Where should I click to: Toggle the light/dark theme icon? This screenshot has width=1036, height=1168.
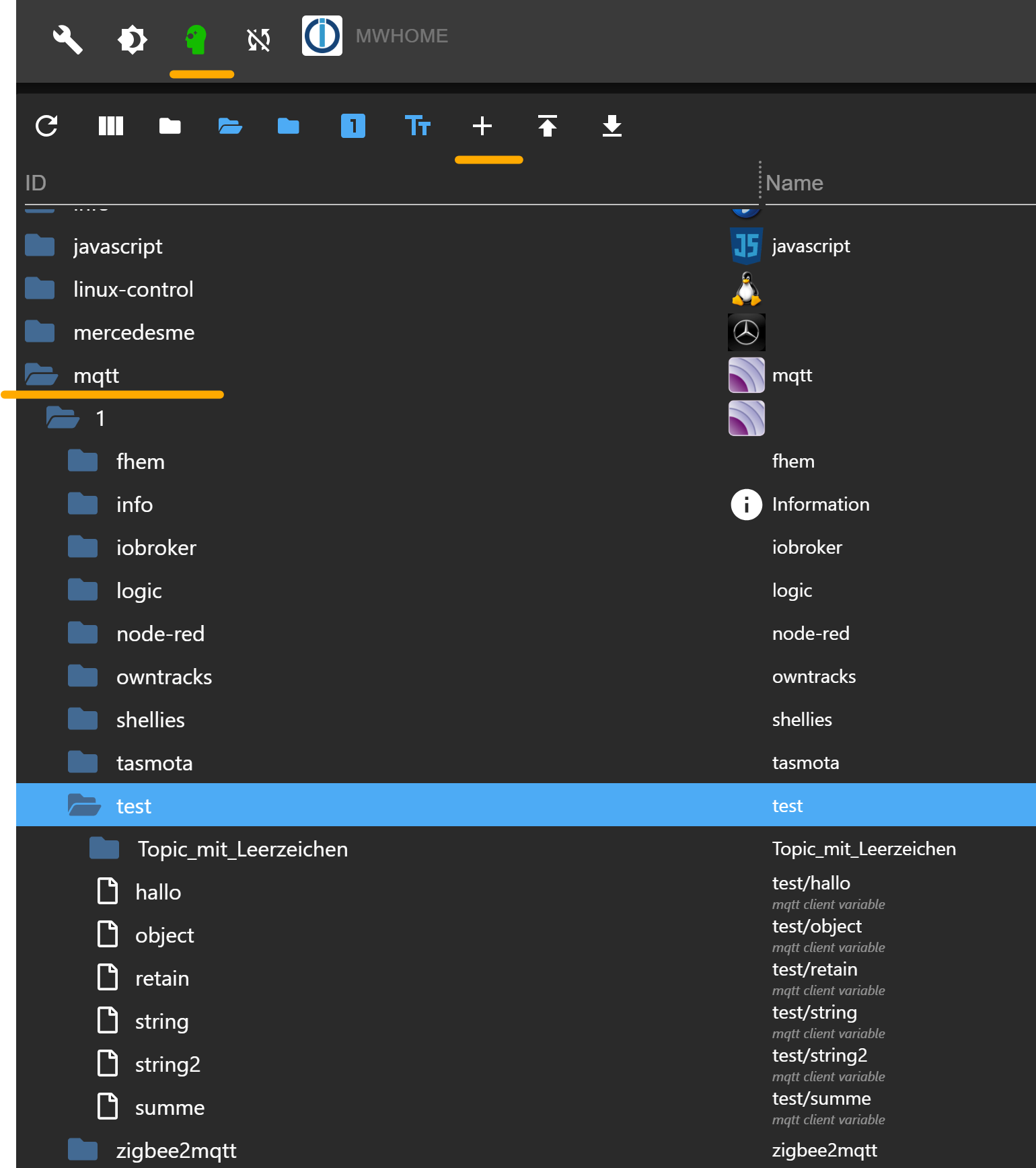tap(132, 39)
